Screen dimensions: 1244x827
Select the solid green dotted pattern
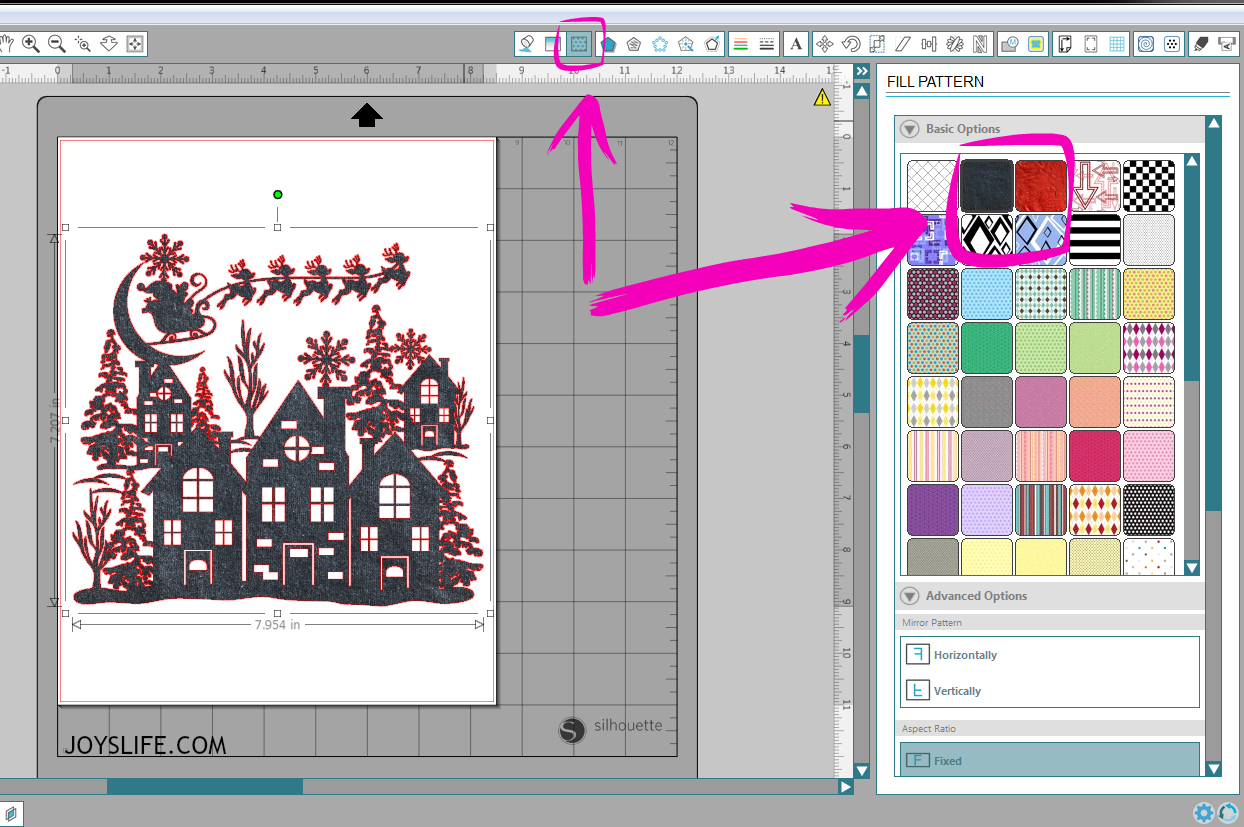click(x=987, y=347)
